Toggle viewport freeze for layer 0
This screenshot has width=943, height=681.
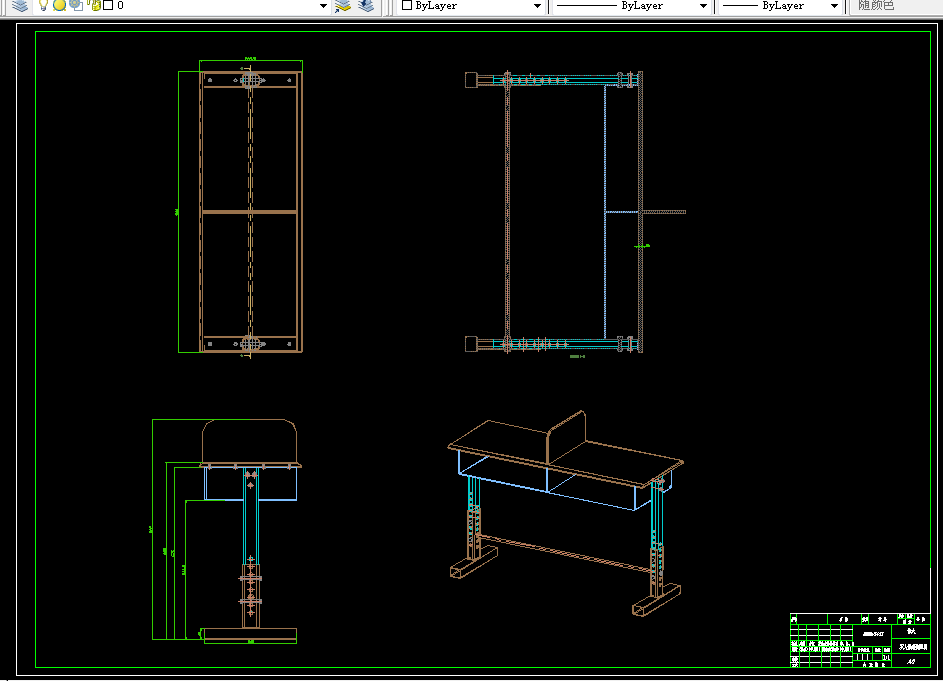tap(76, 5)
